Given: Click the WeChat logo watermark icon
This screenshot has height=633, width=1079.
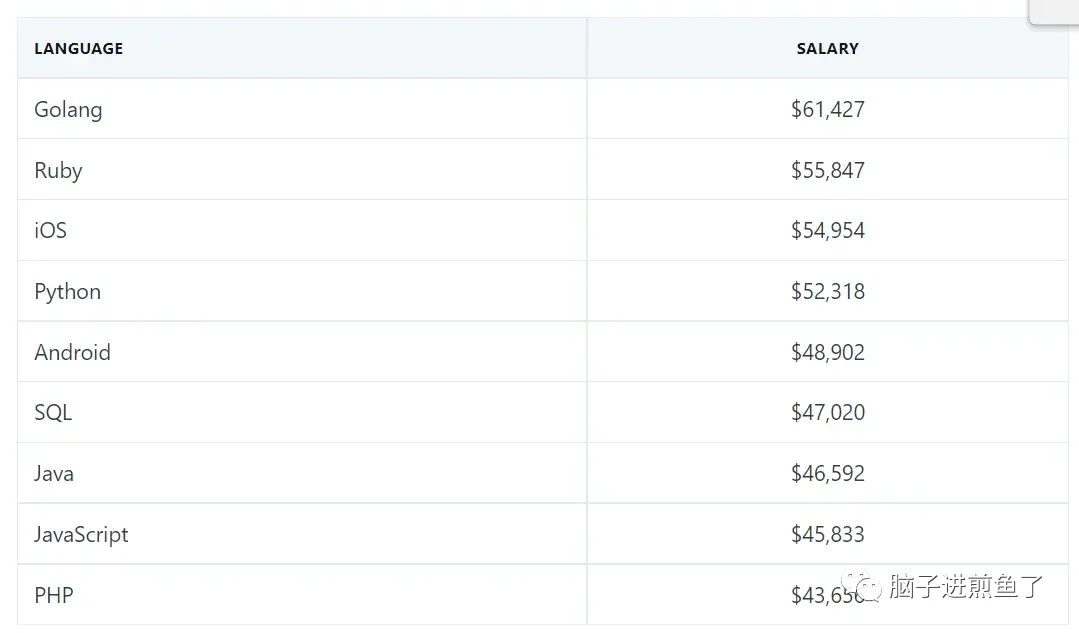Looking at the screenshot, I should pyautogui.click(x=862, y=586).
